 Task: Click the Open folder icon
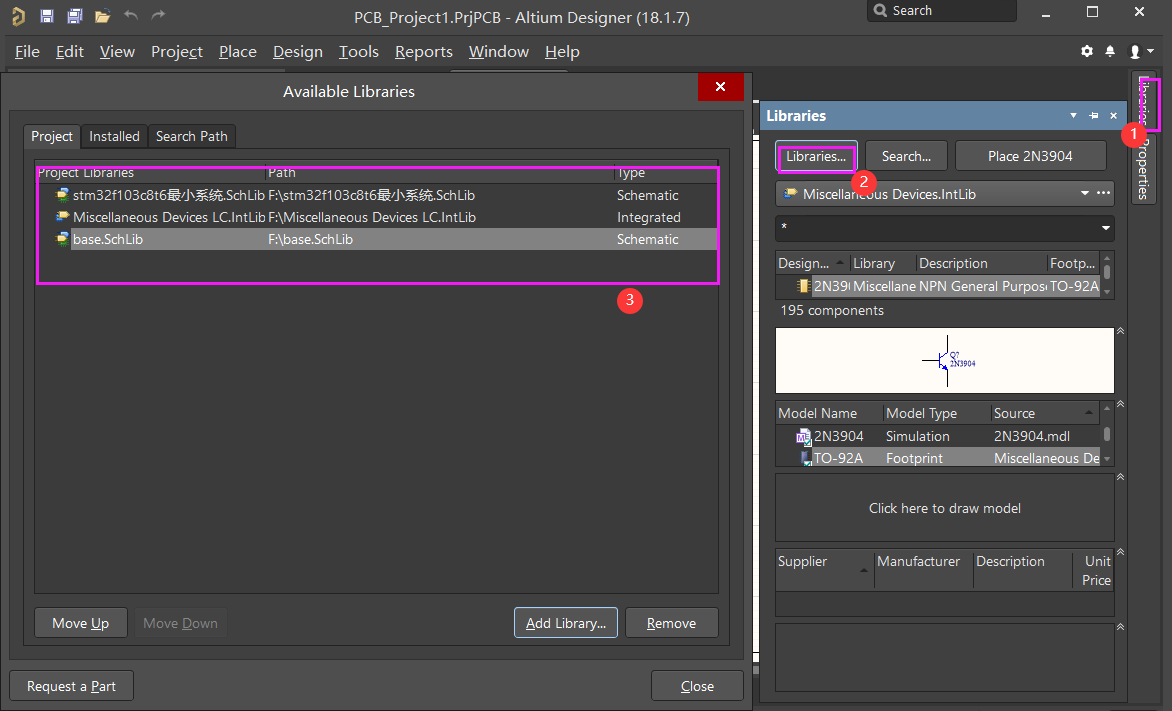pyautogui.click(x=102, y=16)
